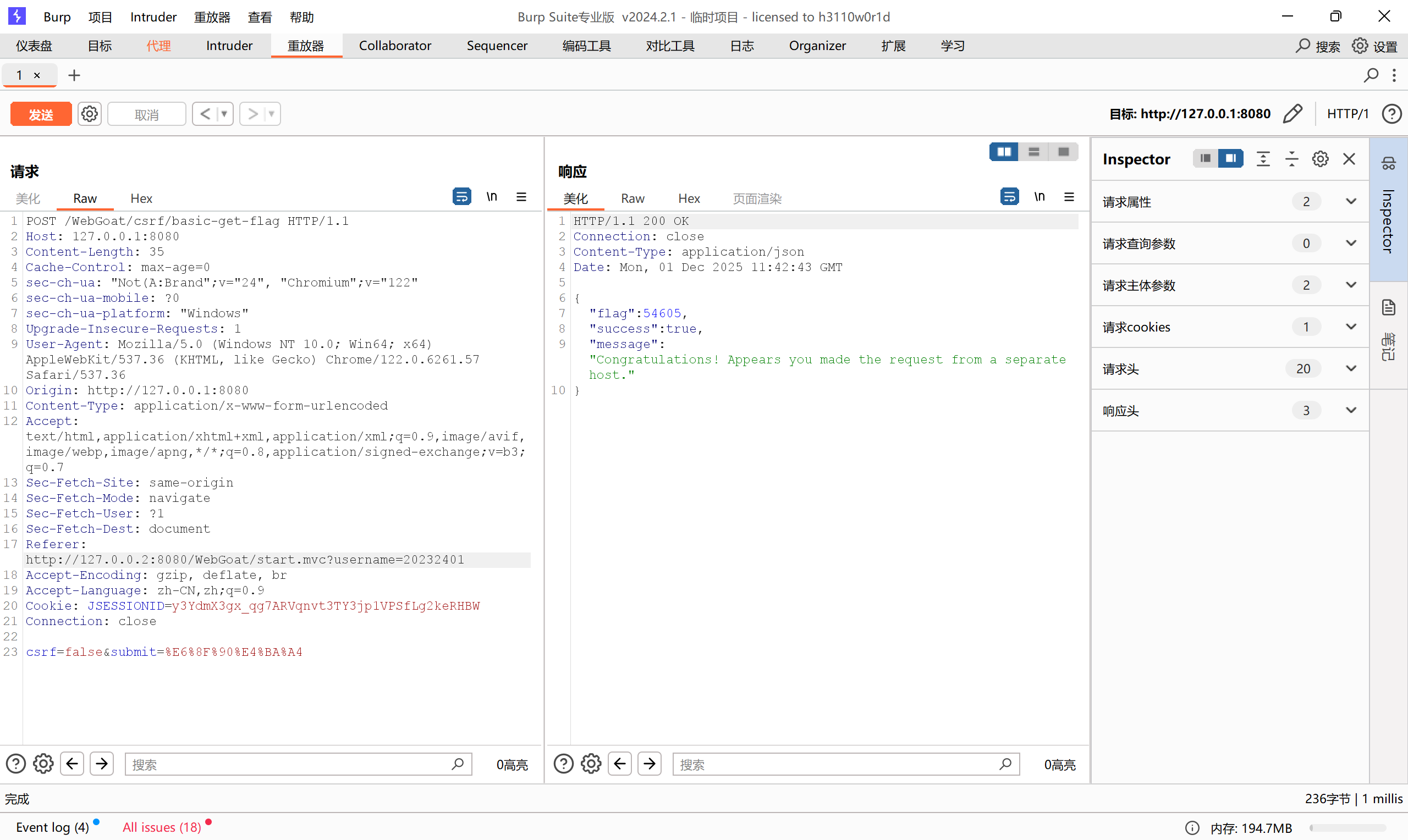1408x840 pixels.
Task: Open history dropdown next to back arrow
Action: pyautogui.click(x=225, y=114)
